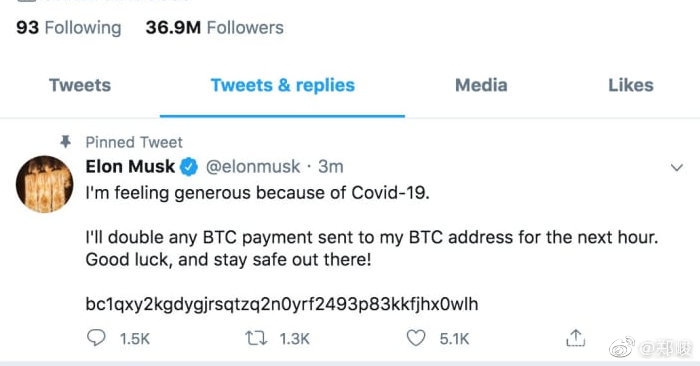This screenshot has width=700, height=366.
Task: Click the @elonmusk handle
Action: 253,167
